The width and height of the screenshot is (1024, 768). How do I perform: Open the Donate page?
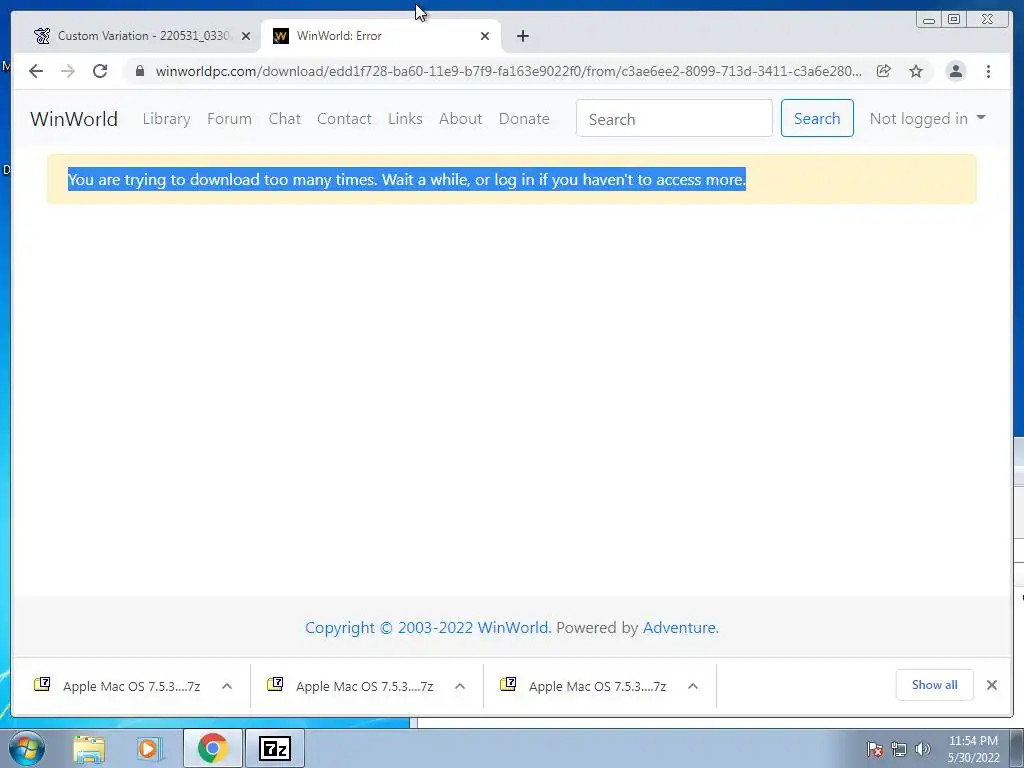click(x=524, y=119)
